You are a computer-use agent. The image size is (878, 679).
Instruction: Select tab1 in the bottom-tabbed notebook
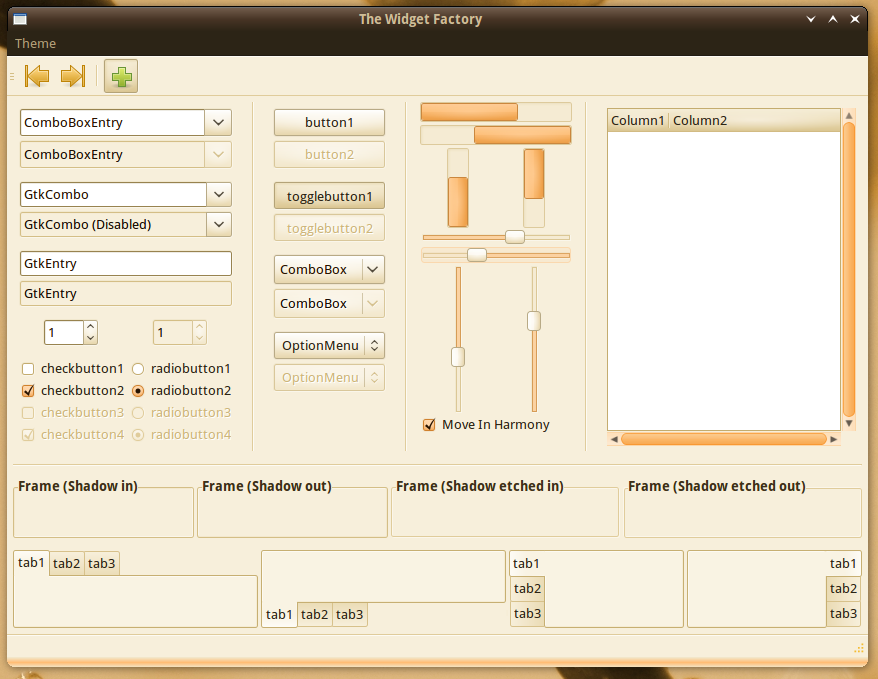(279, 615)
